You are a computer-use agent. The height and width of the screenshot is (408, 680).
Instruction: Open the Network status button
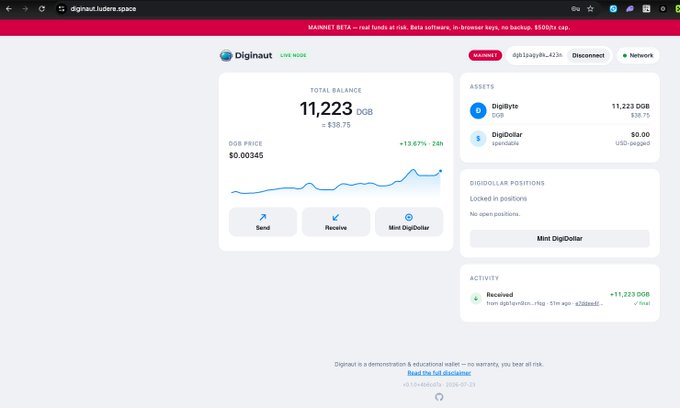tap(638, 55)
